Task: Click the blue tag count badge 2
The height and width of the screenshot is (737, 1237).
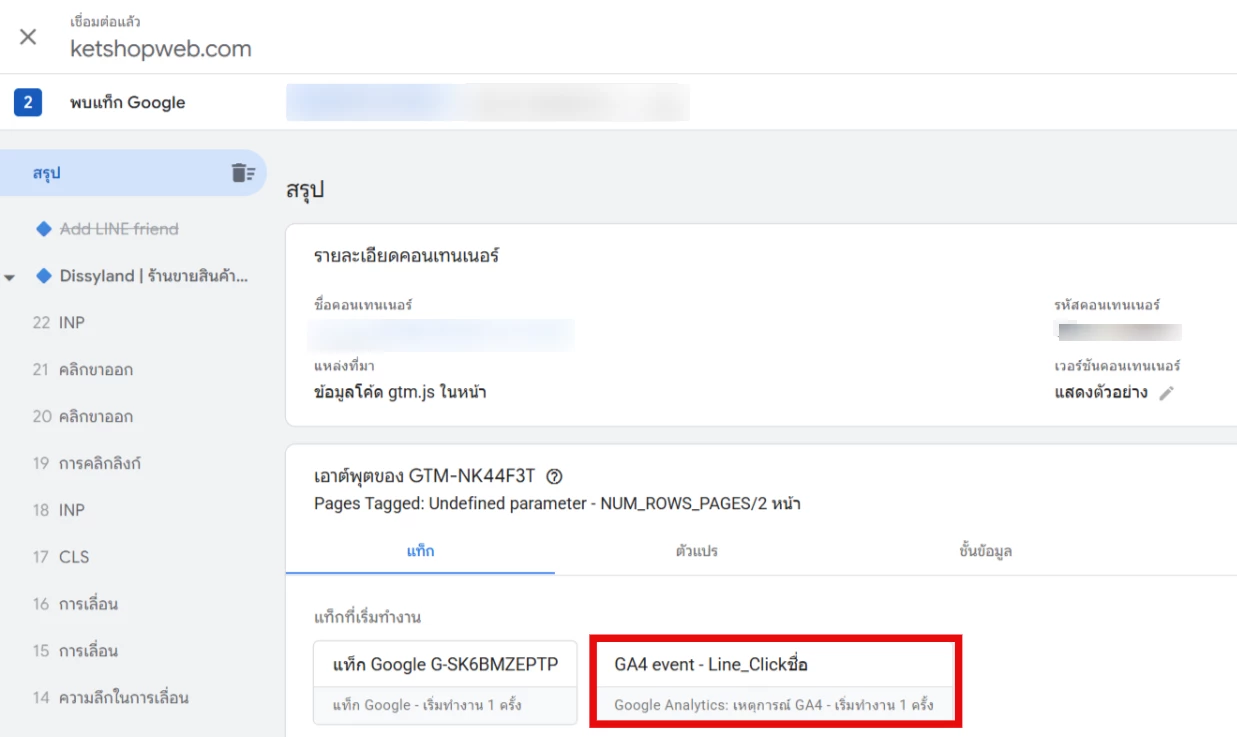Action: tap(28, 103)
